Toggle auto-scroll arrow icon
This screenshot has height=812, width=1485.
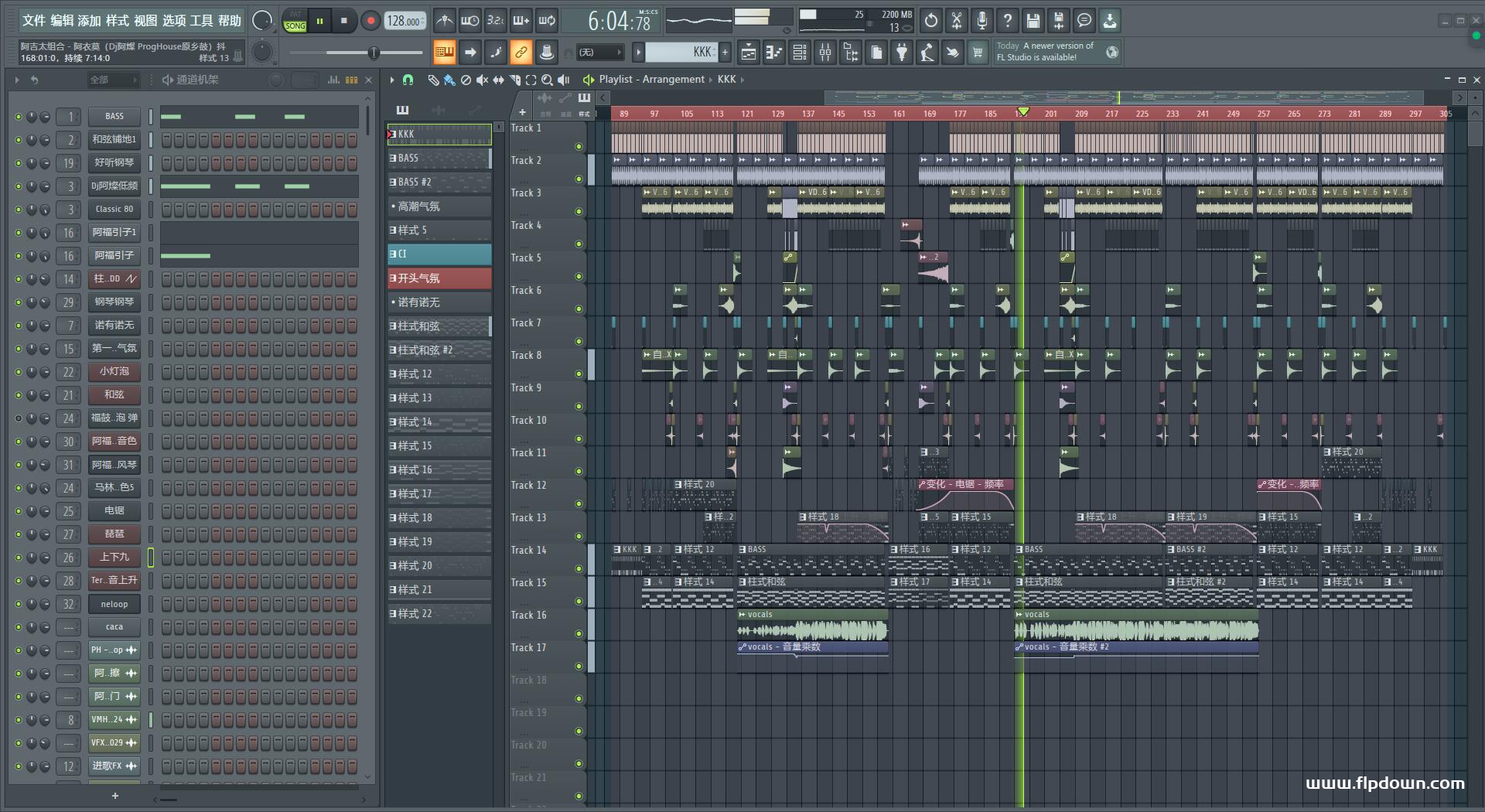point(469,53)
